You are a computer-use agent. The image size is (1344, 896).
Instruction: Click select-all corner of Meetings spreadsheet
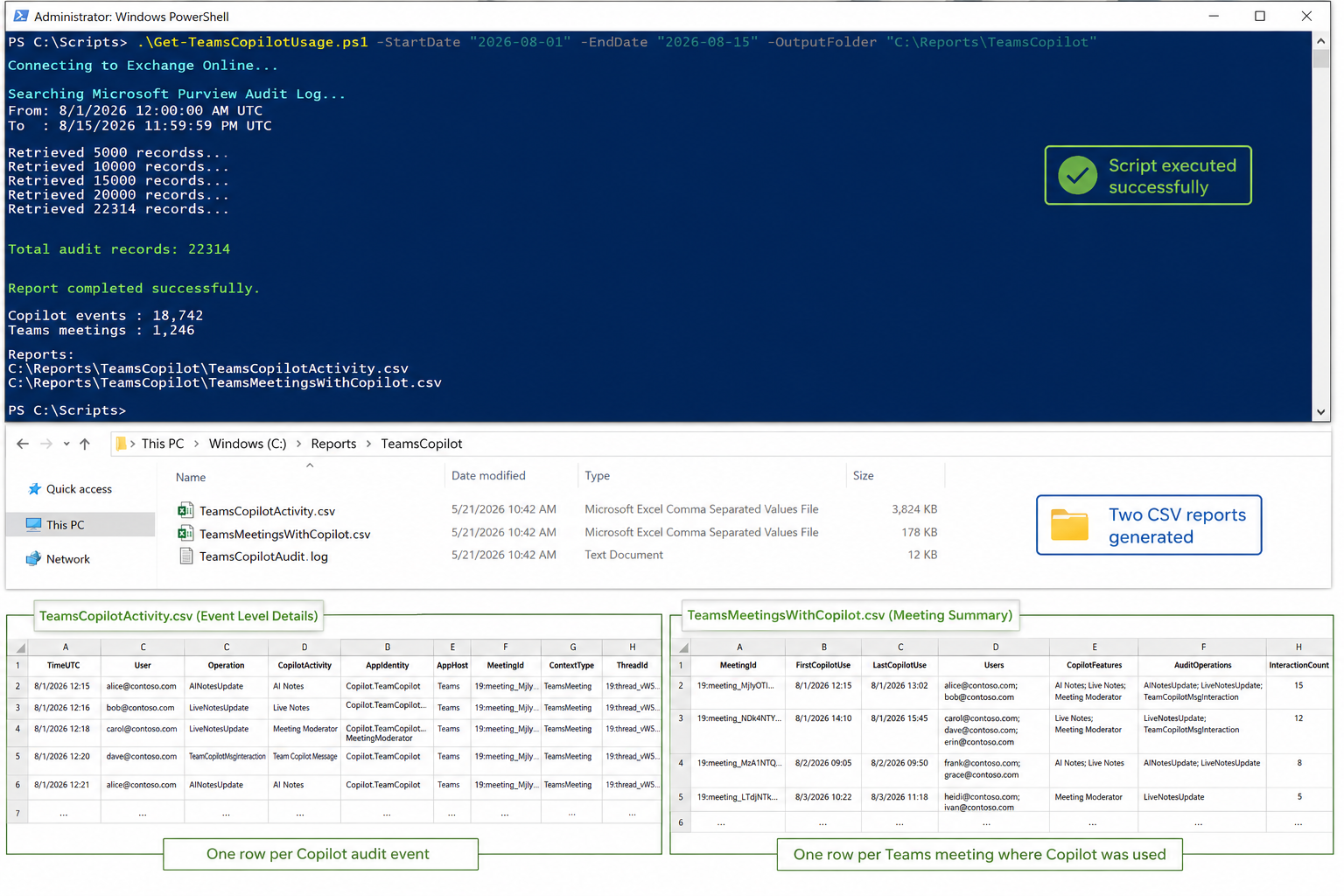point(682,647)
